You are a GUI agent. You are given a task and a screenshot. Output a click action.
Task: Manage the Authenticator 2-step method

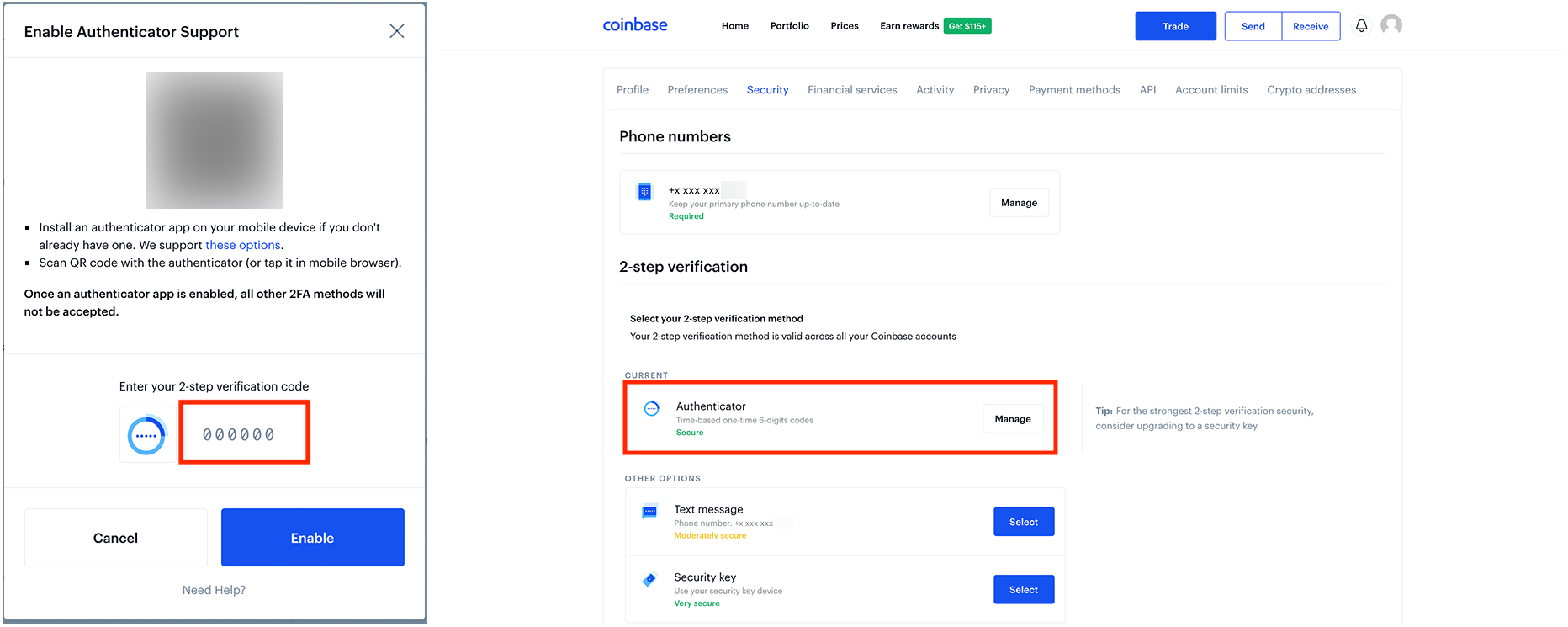coord(1013,419)
